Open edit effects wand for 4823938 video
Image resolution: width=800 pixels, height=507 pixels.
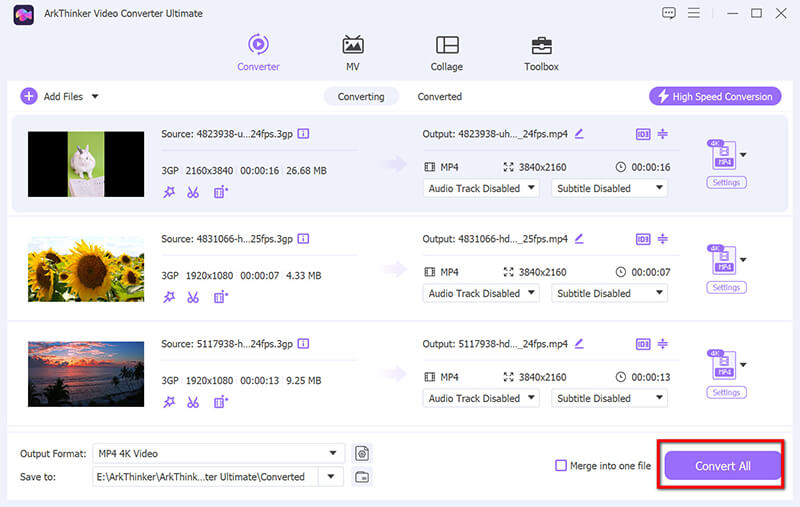point(169,192)
